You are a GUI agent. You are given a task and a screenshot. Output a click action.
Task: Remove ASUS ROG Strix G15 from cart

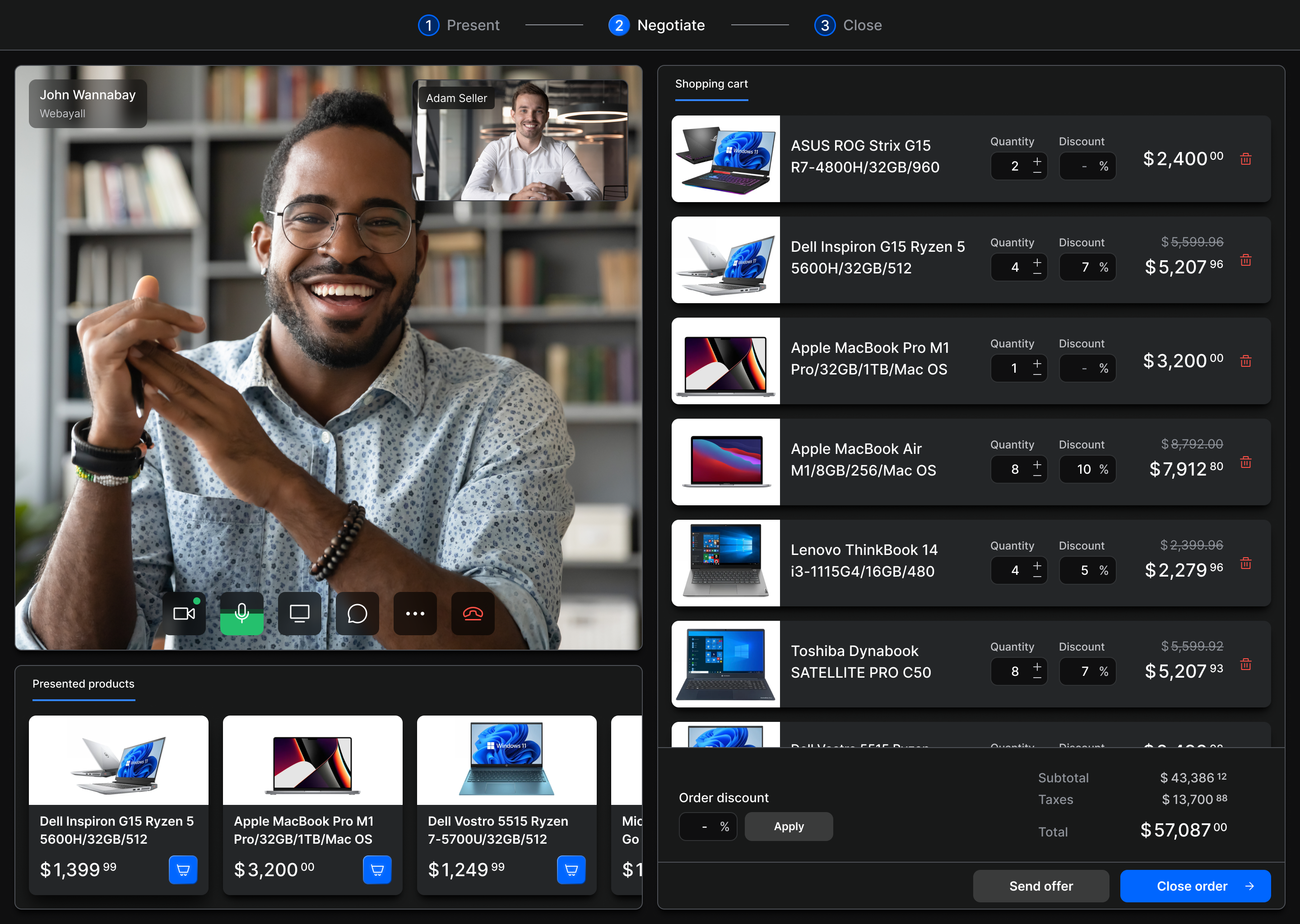tap(1246, 159)
